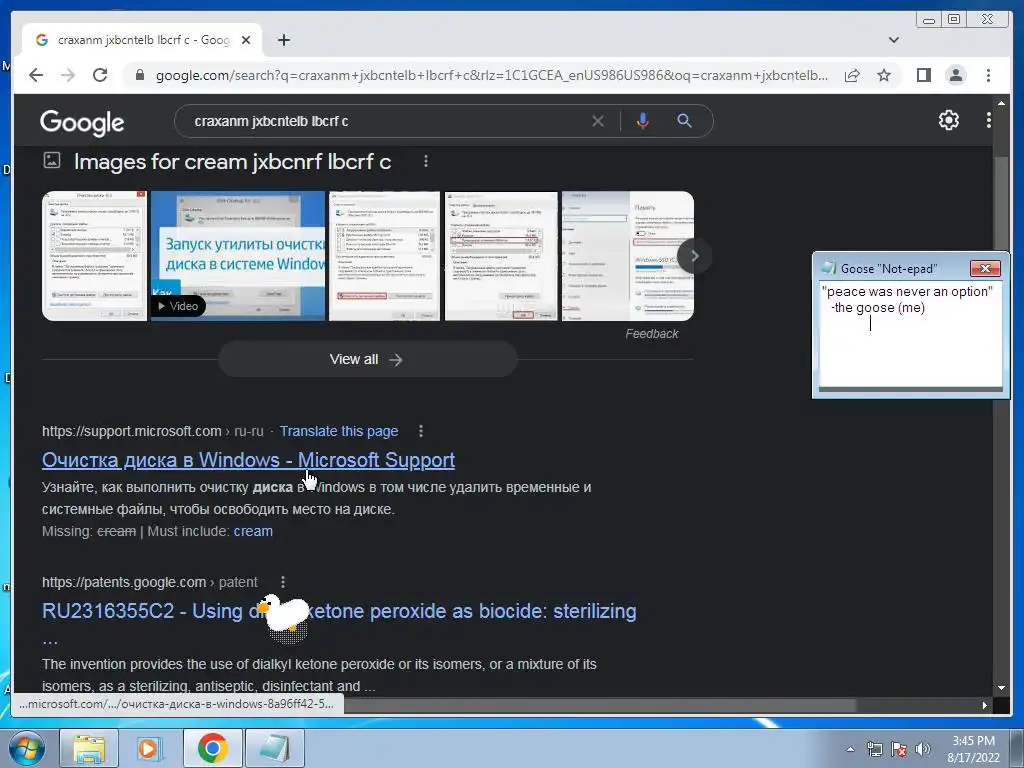Viewport: 1024px width, 768px height.
Task: Open the tab search chevron
Action: 893,40
